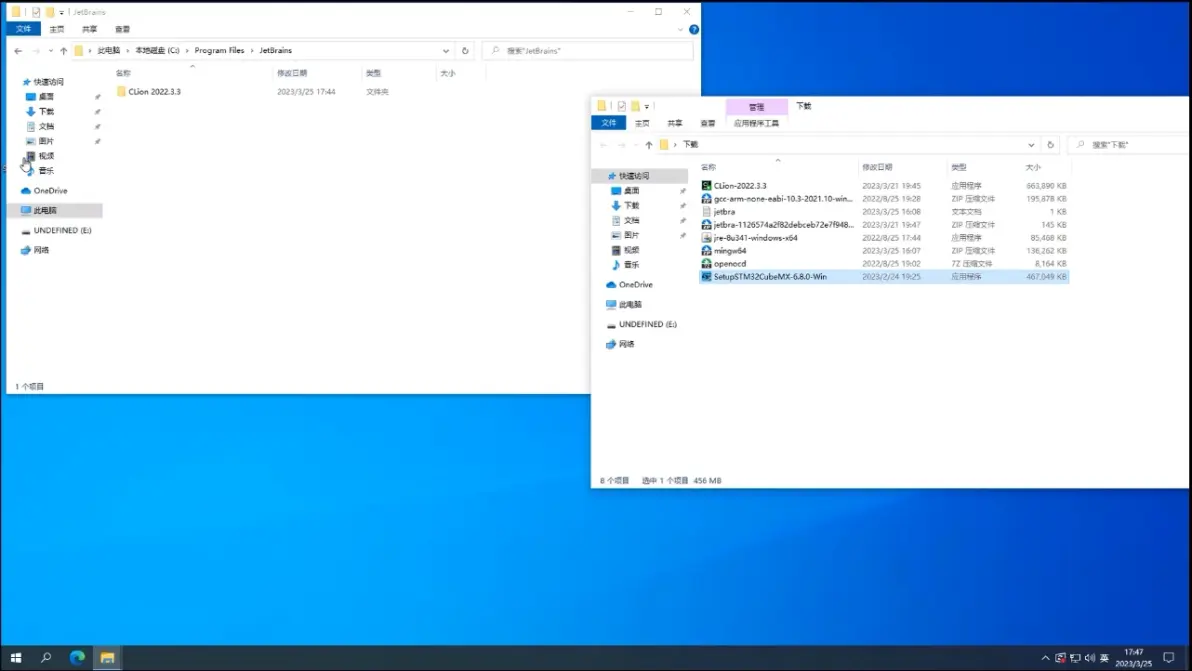Open taskbar search
The height and width of the screenshot is (671, 1192).
pos(46,658)
